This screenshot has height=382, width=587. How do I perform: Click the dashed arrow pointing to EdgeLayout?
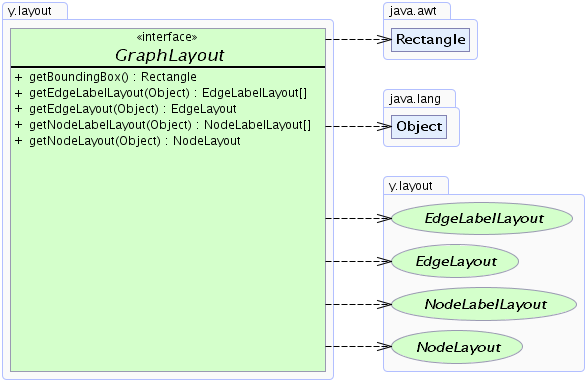[358, 261]
